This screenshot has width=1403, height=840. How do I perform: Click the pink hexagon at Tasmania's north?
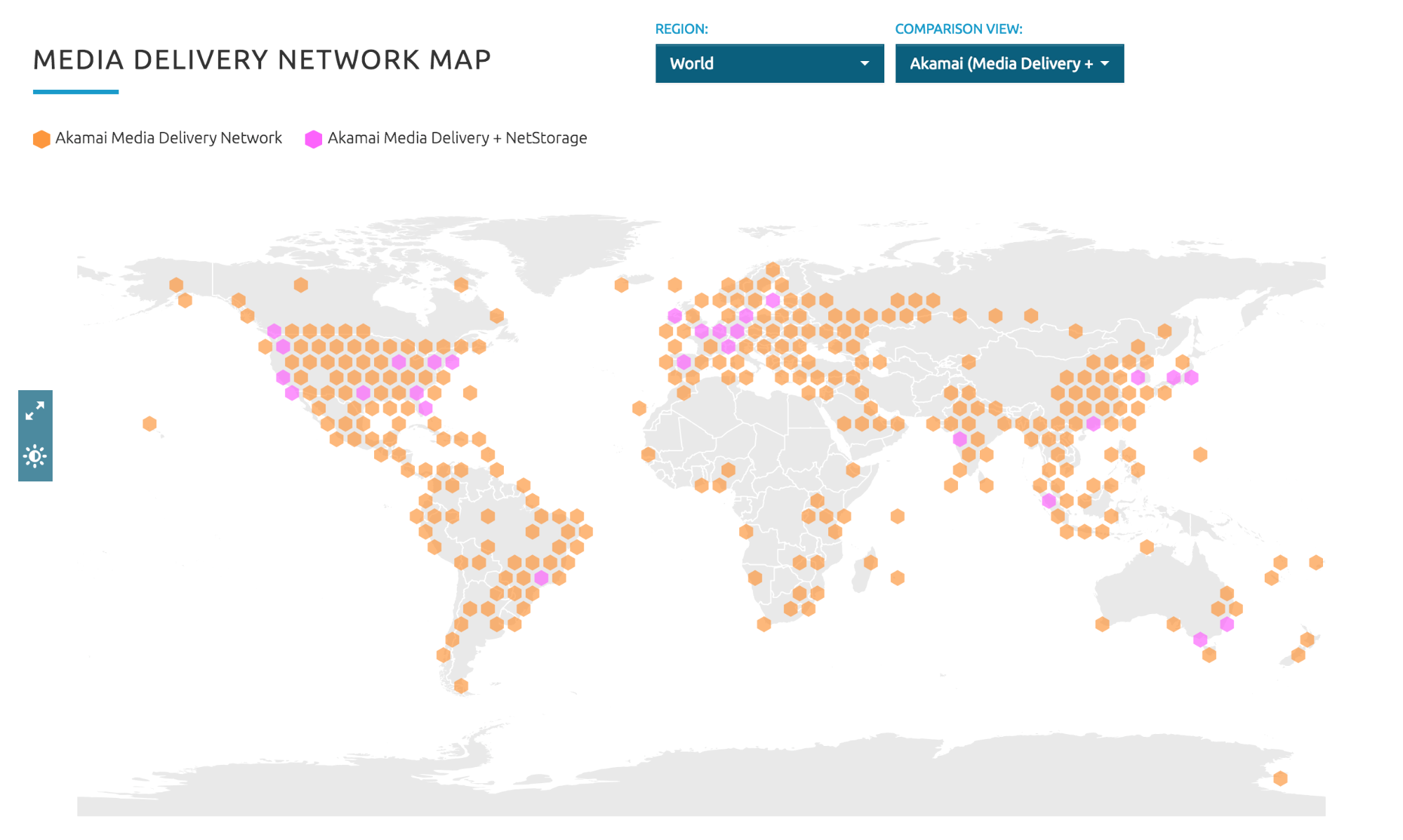1200,639
